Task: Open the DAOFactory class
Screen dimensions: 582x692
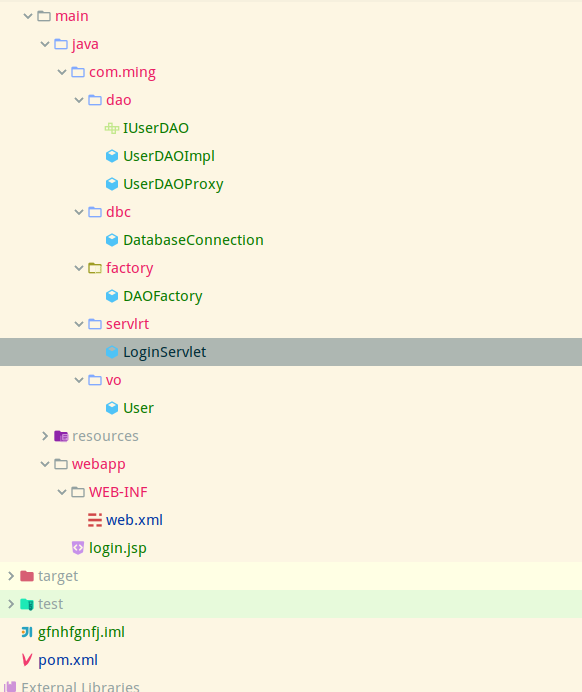Action: 162,296
